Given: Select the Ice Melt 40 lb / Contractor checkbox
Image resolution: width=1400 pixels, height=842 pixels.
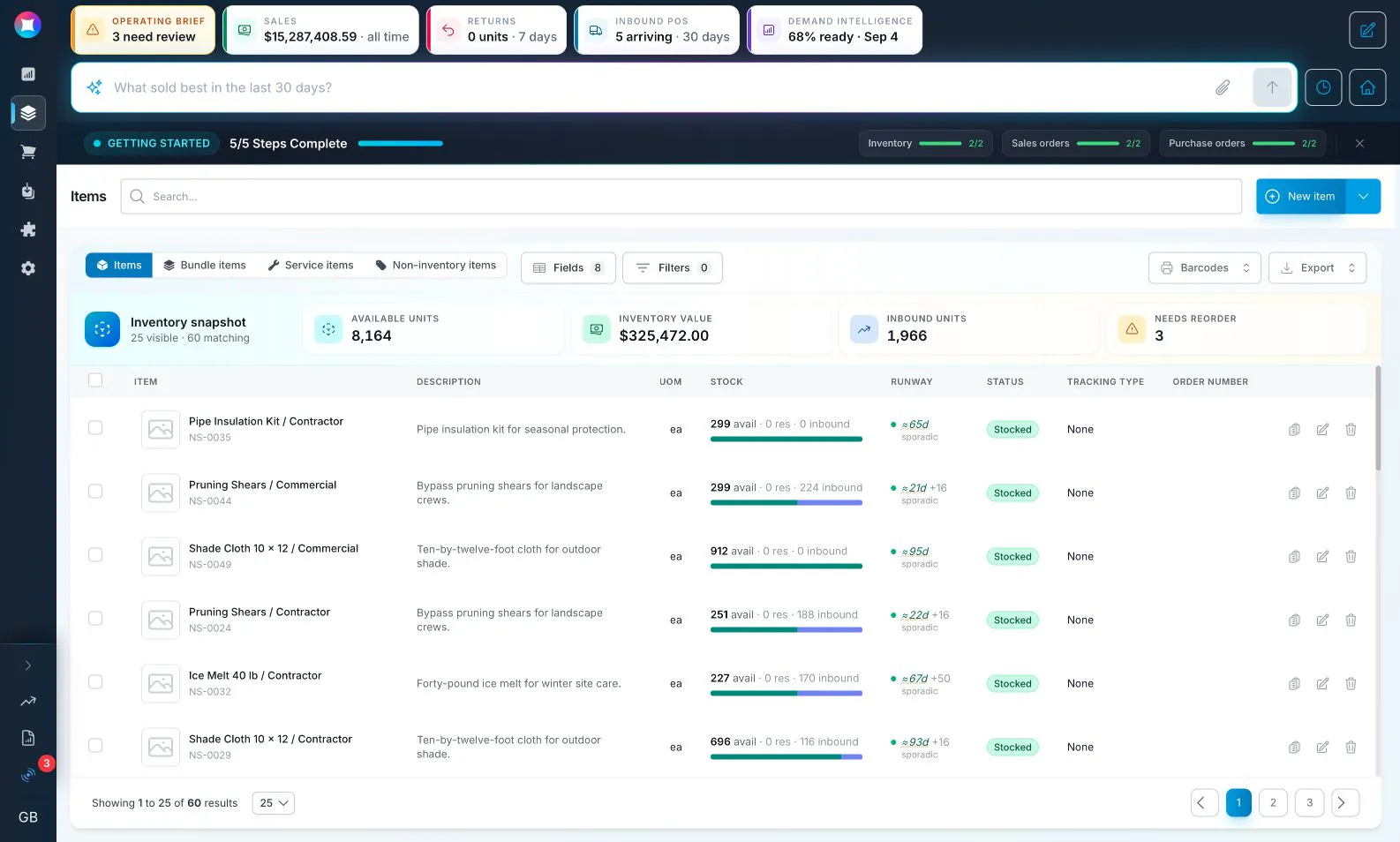Looking at the screenshot, I should 95,682.
